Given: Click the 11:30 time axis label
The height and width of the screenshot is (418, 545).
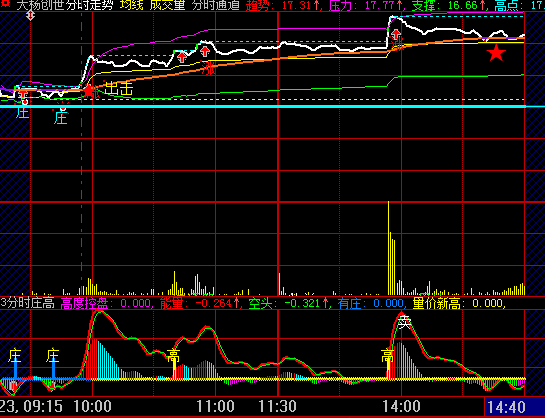Looking at the screenshot, I should point(277,406).
